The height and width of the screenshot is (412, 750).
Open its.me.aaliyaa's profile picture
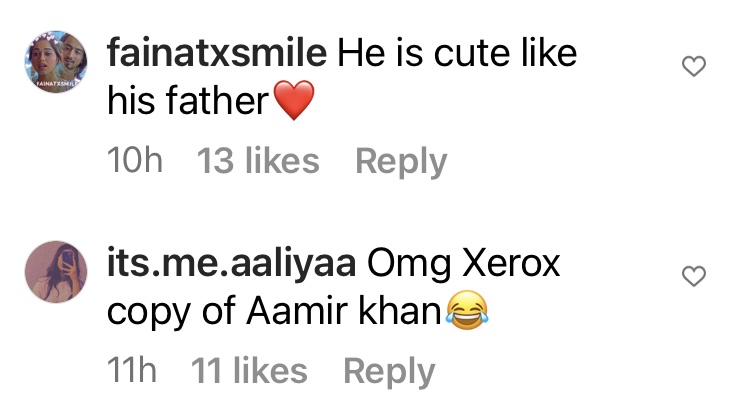point(56,271)
